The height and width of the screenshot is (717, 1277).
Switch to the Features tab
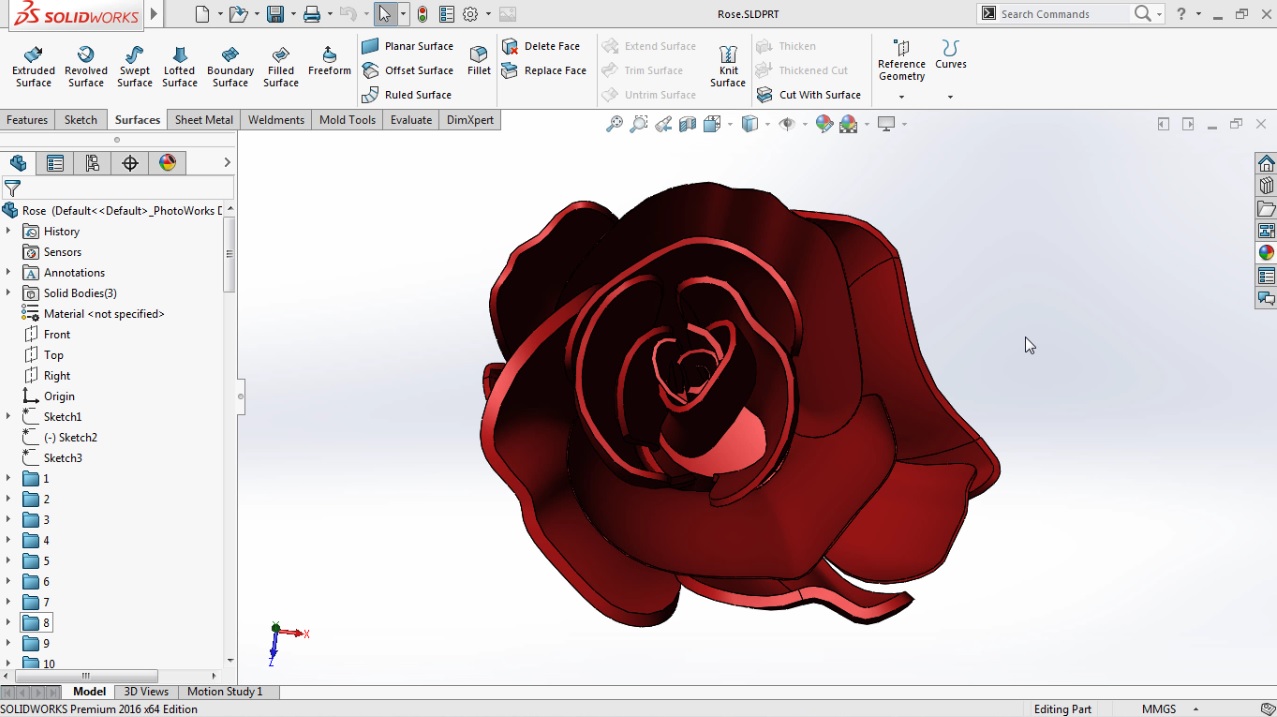27,120
